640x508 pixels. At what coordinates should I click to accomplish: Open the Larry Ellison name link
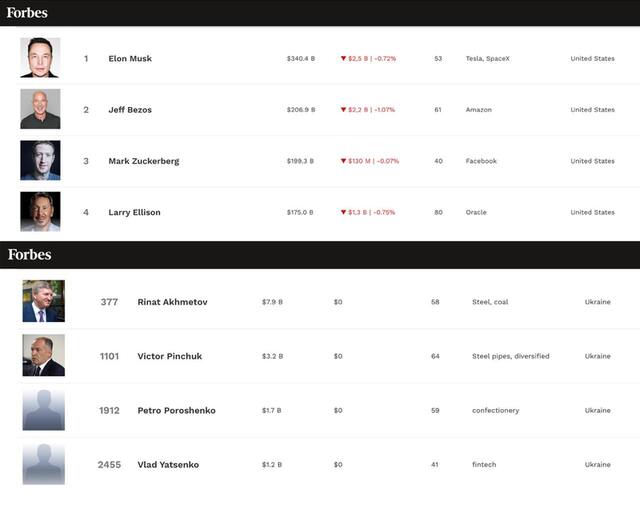coord(134,212)
